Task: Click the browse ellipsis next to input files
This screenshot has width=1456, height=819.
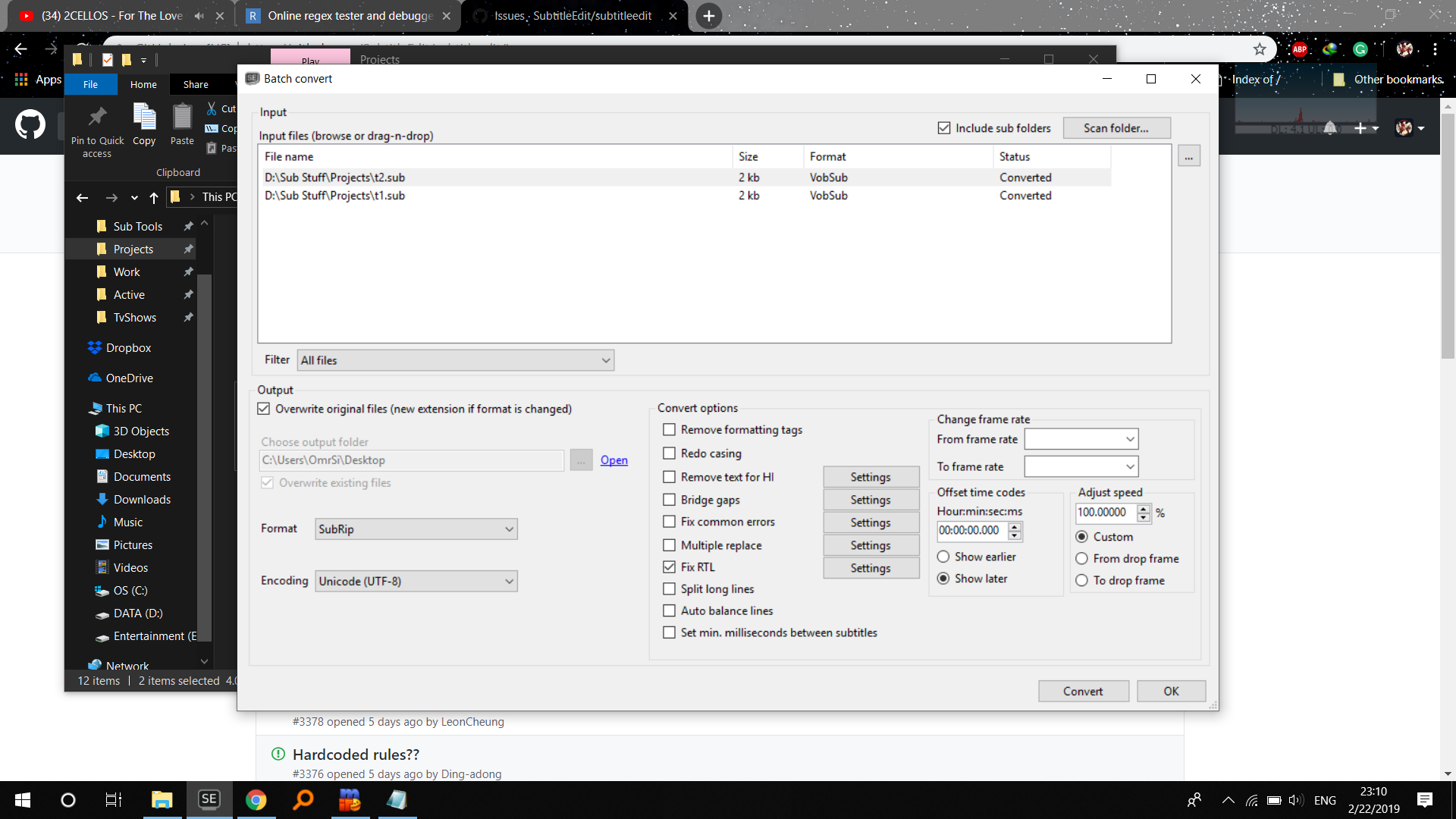Action: [1188, 155]
